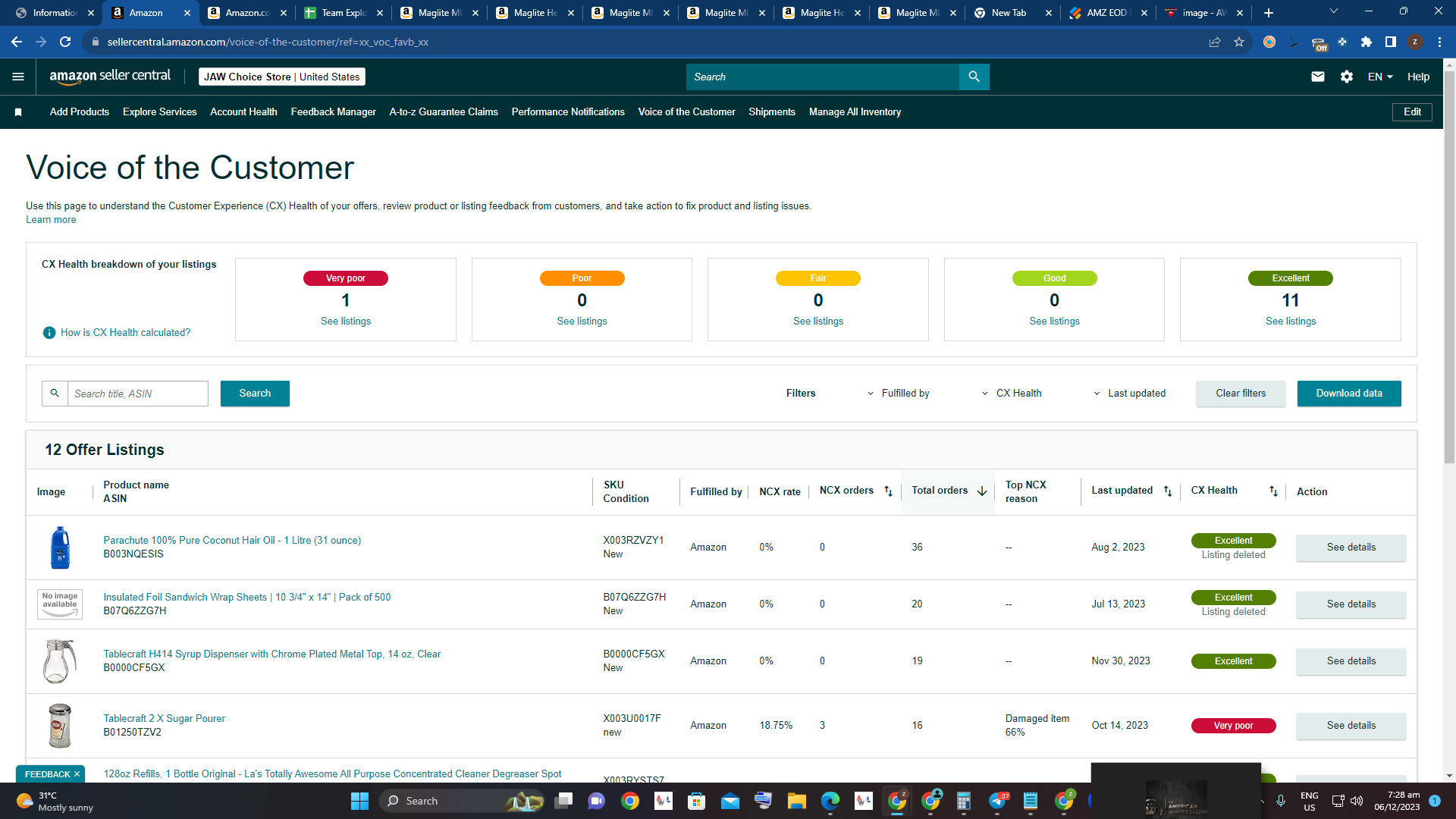Image resolution: width=1456 pixels, height=819 pixels.
Task: Go to Manage All Inventory
Action: tap(855, 112)
